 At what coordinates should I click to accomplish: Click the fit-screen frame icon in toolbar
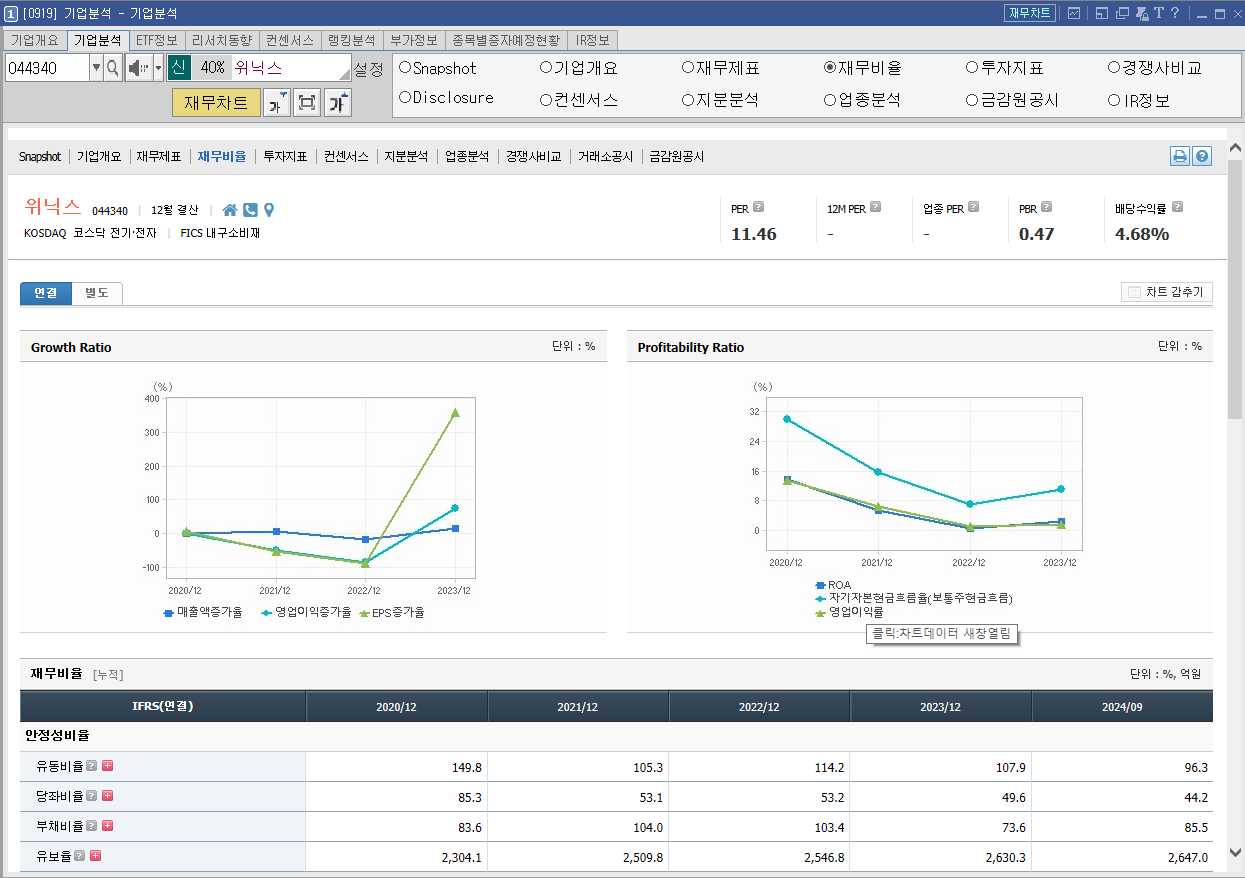click(x=307, y=102)
